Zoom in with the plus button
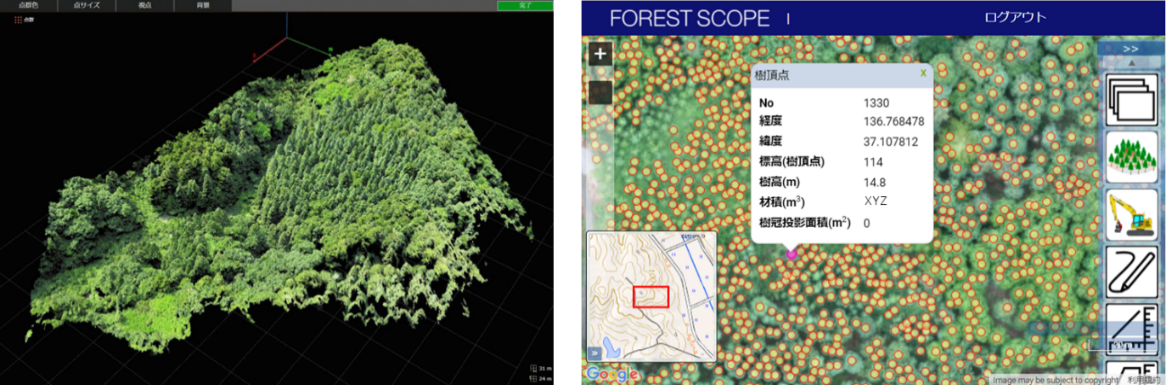1166x385 pixels. [601, 54]
